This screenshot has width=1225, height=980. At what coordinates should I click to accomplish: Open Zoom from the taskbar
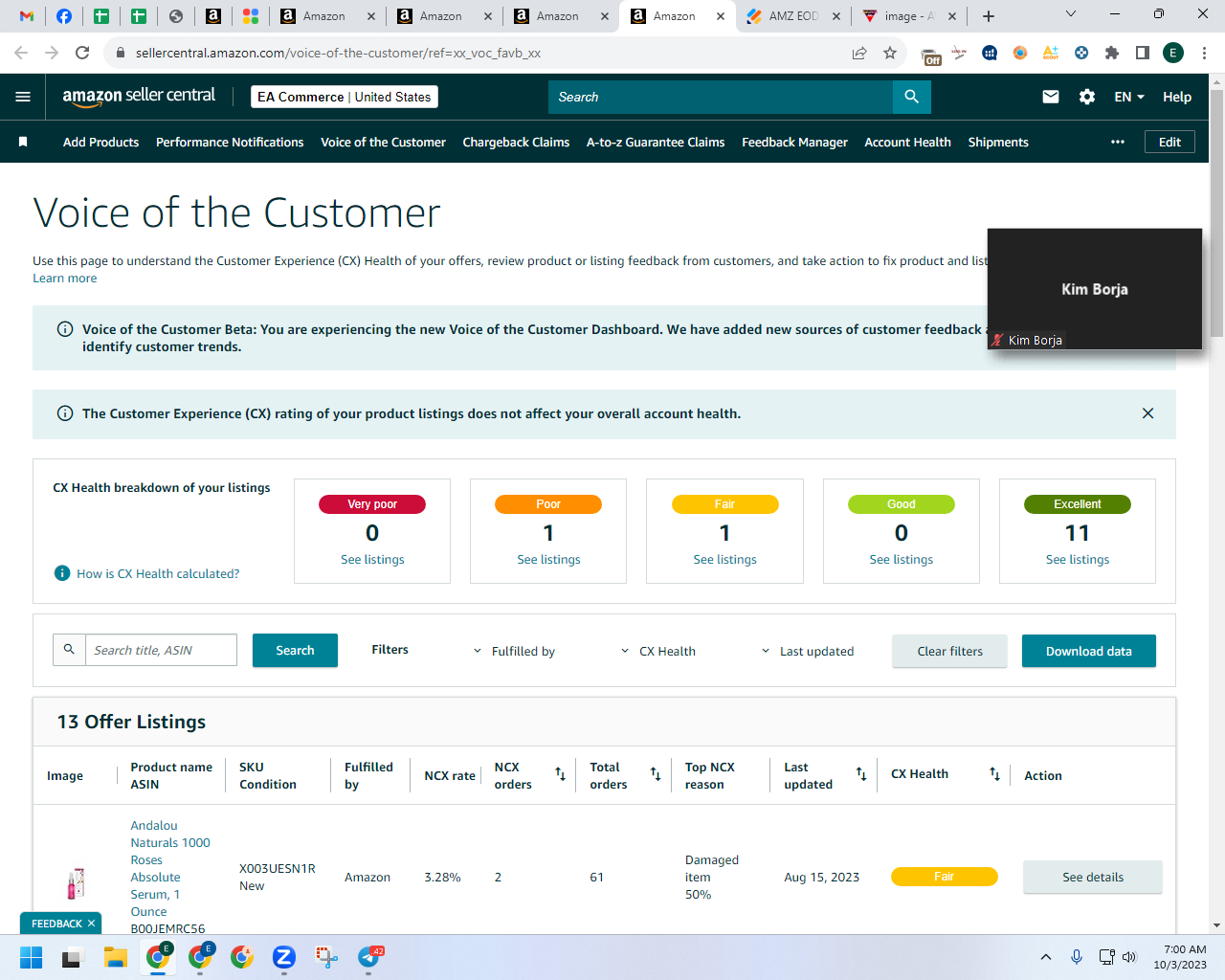pos(283,957)
